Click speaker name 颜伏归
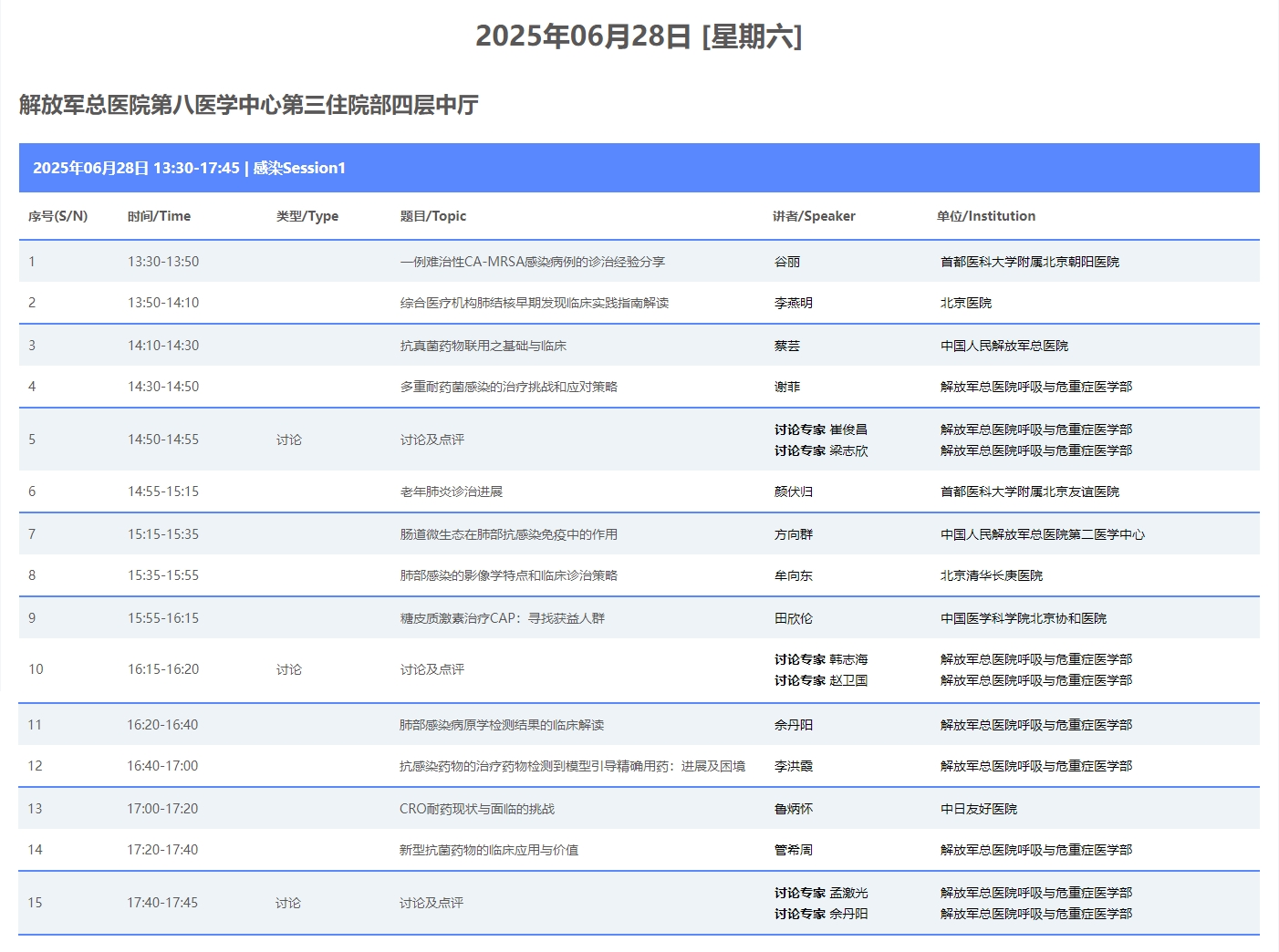This screenshot has height=952, width=1279. pyautogui.click(x=794, y=492)
